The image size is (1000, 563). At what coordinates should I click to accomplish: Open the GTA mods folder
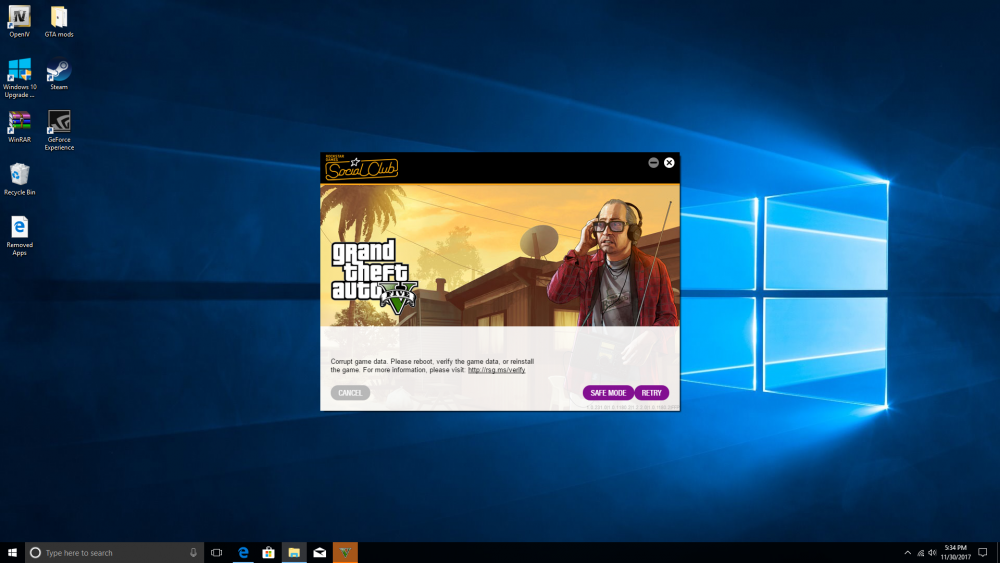59,21
